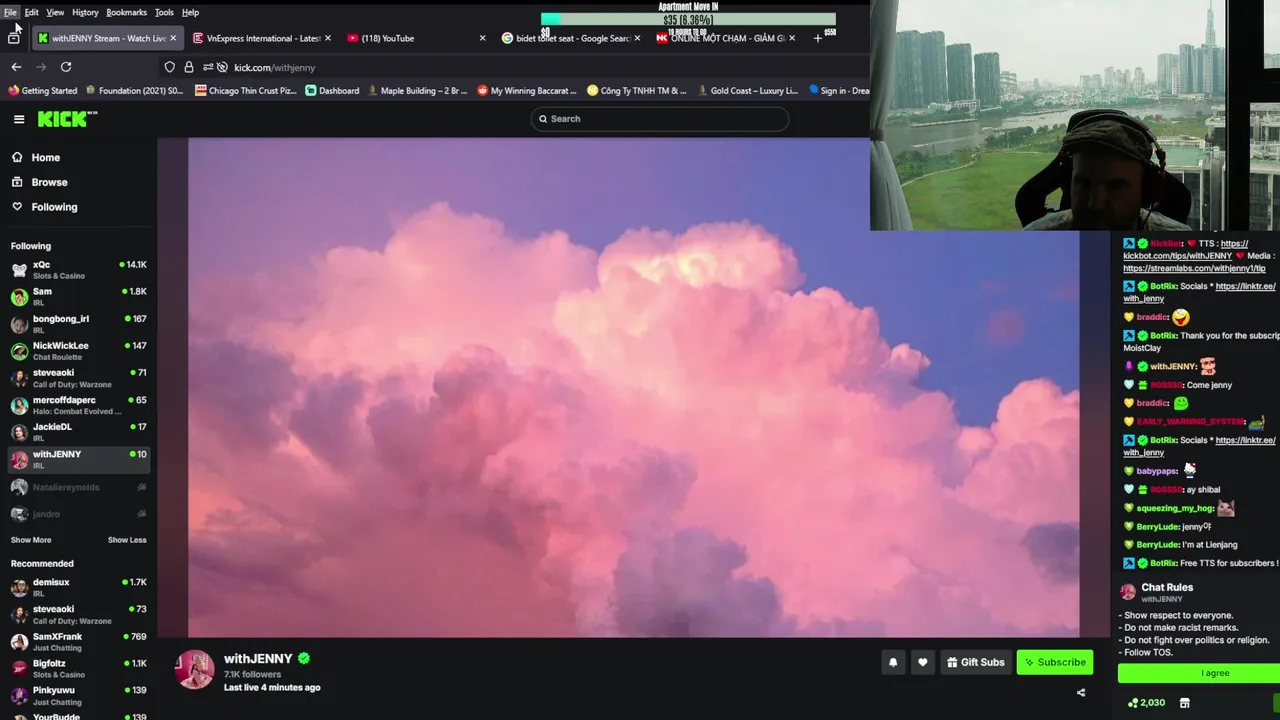This screenshot has height=720, width=1280.
Task: Click the green Subscribe button
Action: 1055,662
